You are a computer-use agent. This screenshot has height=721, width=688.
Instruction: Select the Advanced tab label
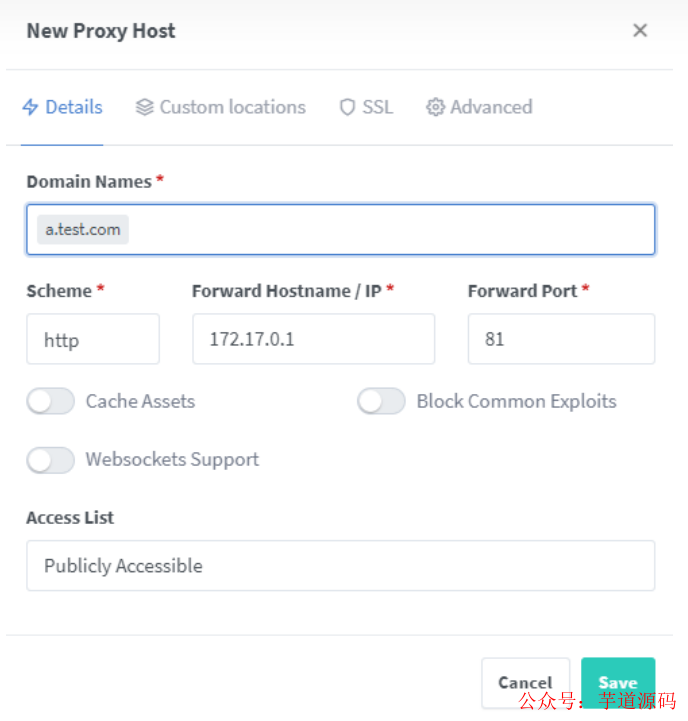[x=491, y=107]
